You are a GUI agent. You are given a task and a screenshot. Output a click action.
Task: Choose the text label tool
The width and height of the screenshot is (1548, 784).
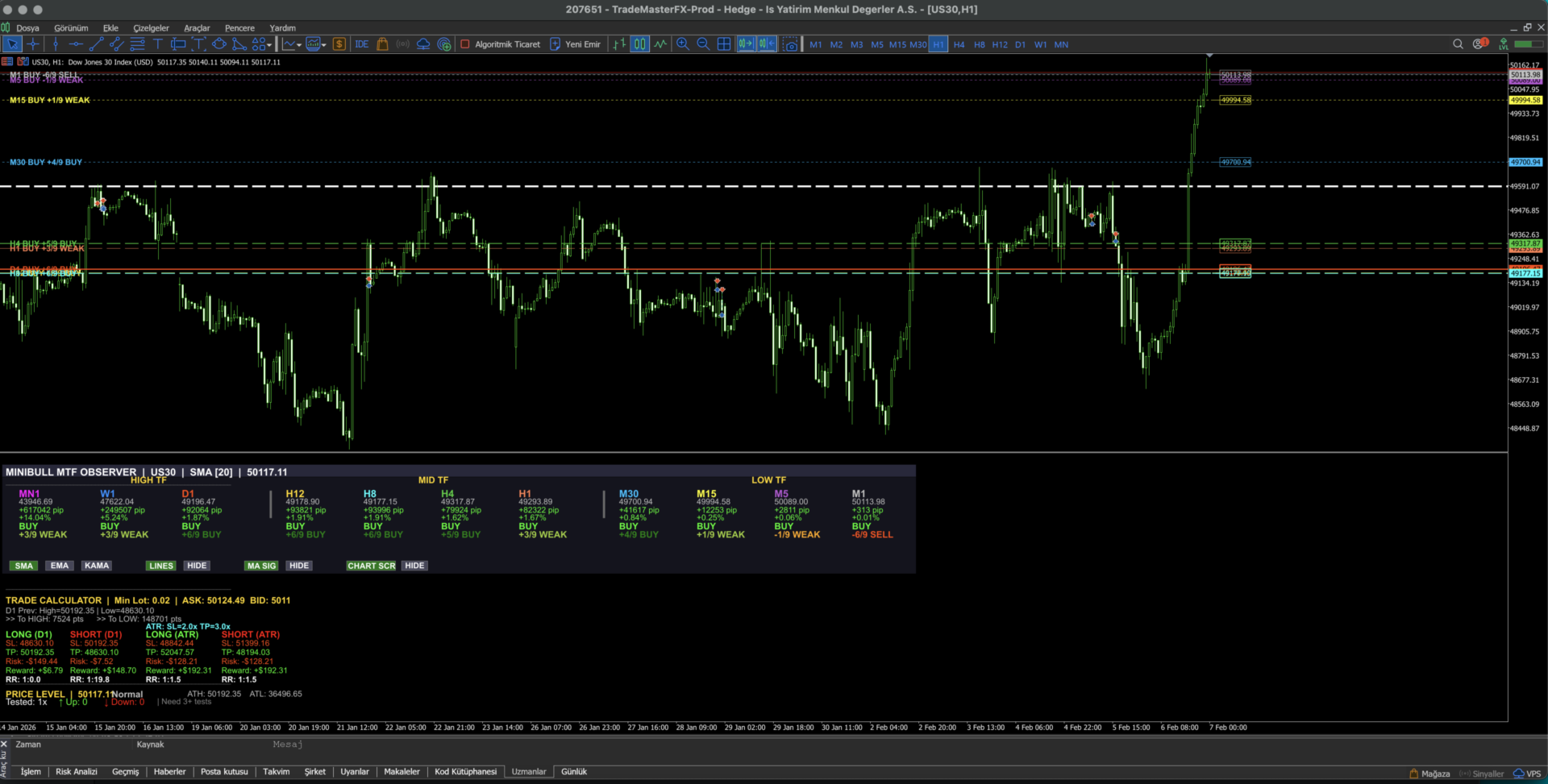(x=158, y=44)
